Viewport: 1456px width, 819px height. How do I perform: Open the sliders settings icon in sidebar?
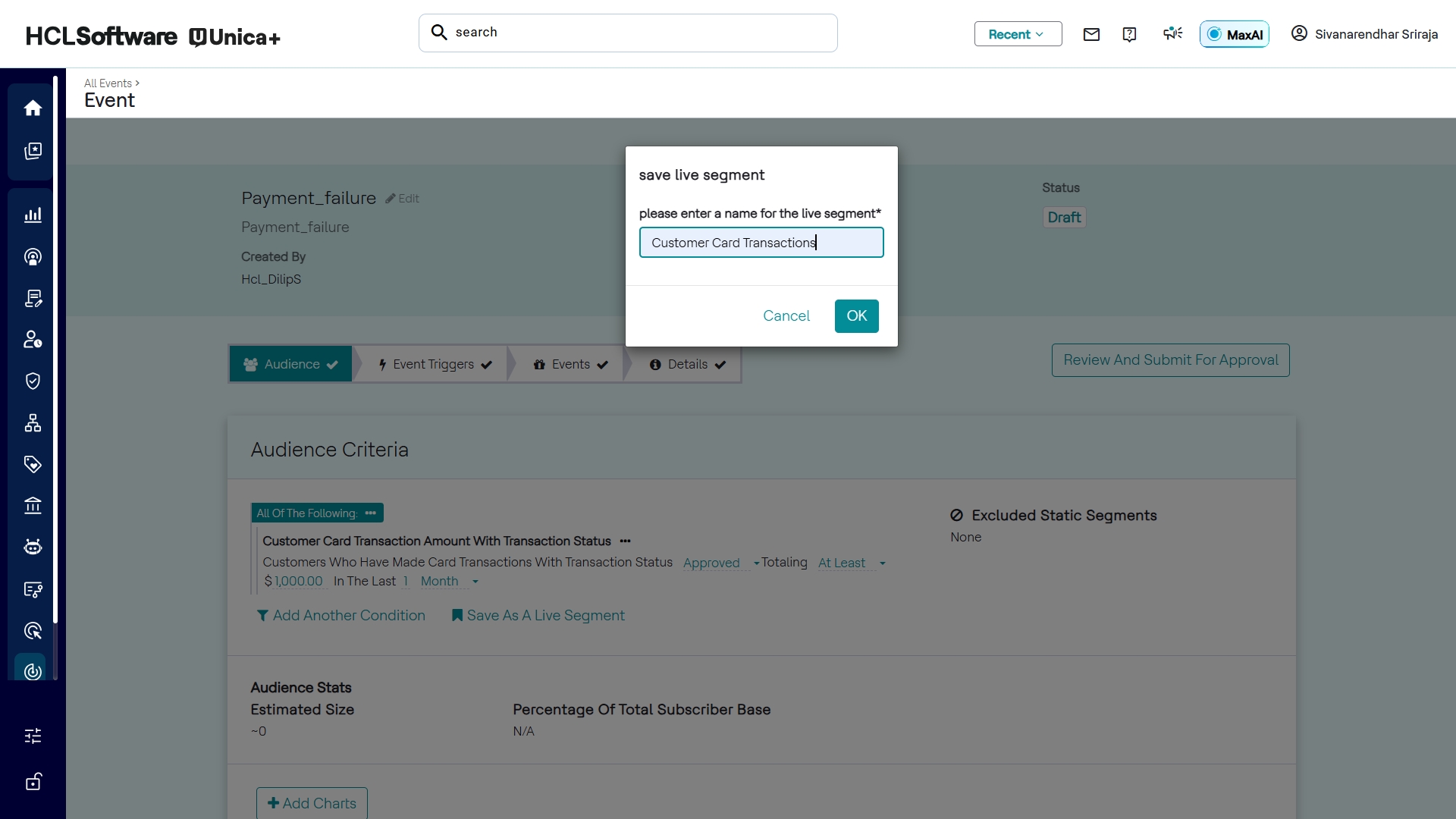click(33, 736)
